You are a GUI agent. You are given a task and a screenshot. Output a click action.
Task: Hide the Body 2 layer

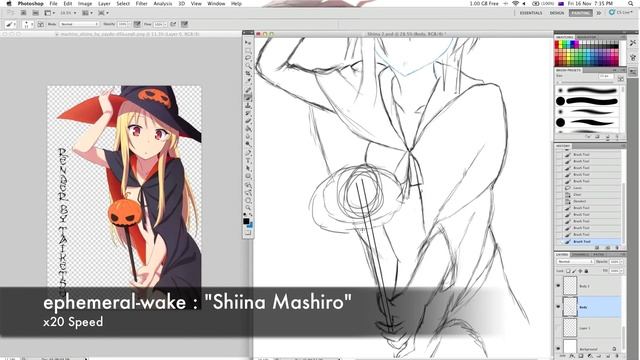[558, 286]
